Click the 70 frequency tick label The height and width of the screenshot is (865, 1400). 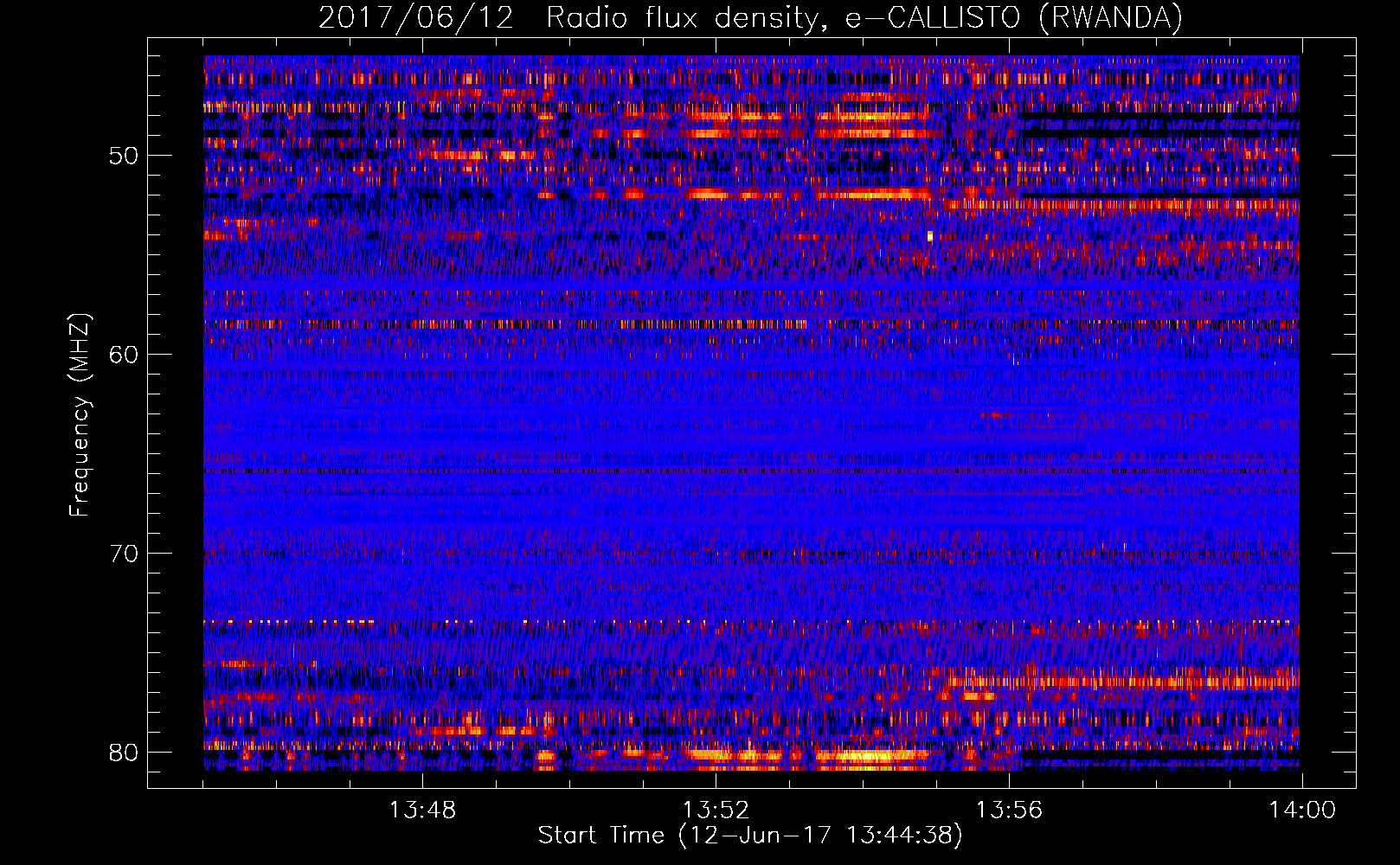[124, 554]
